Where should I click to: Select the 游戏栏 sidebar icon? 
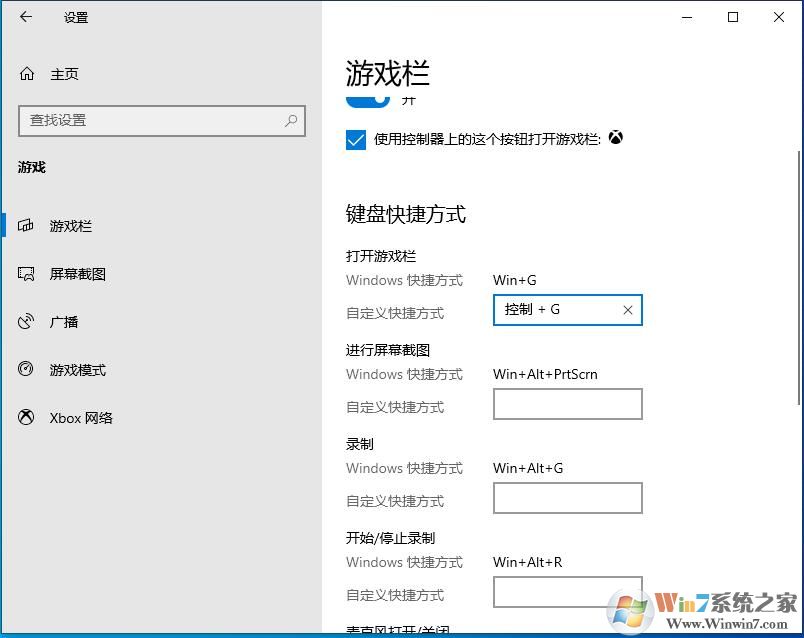pos(27,226)
